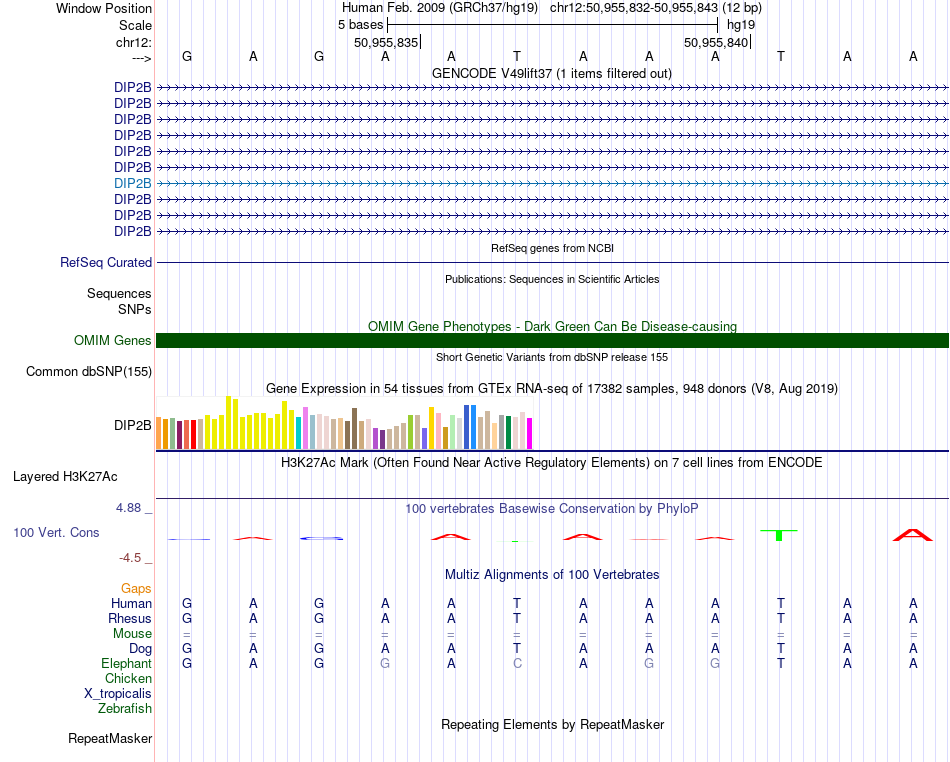The image size is (950, 762).
Task: Open 100 vertebrates Basewise Conservation by PhyloP title
Action: pos(552,509)
